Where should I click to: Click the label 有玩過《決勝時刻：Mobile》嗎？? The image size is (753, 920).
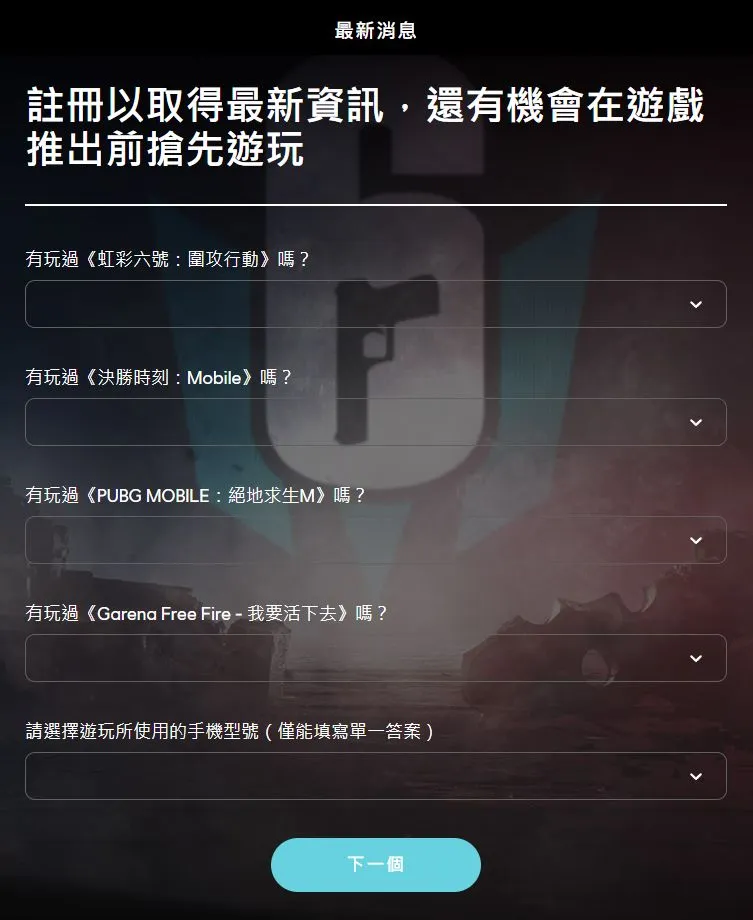159,377
